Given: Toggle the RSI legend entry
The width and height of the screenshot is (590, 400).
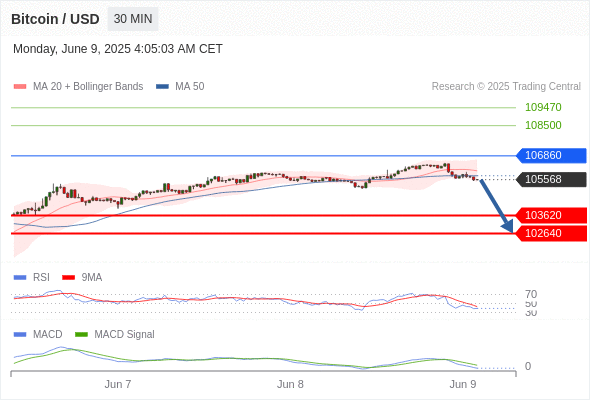Looking at the screenshot, I should [x=32, y=277].
